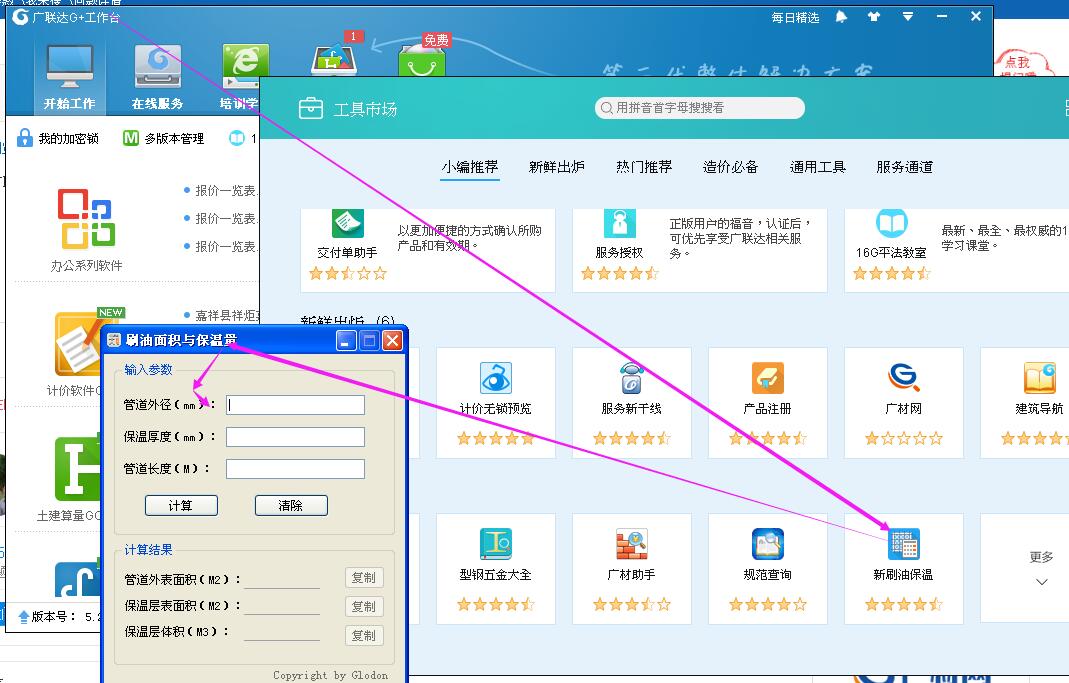
Task: Open the 16G平法教室 tool icon
Action: pyautogui.click(x=892, y=224)
